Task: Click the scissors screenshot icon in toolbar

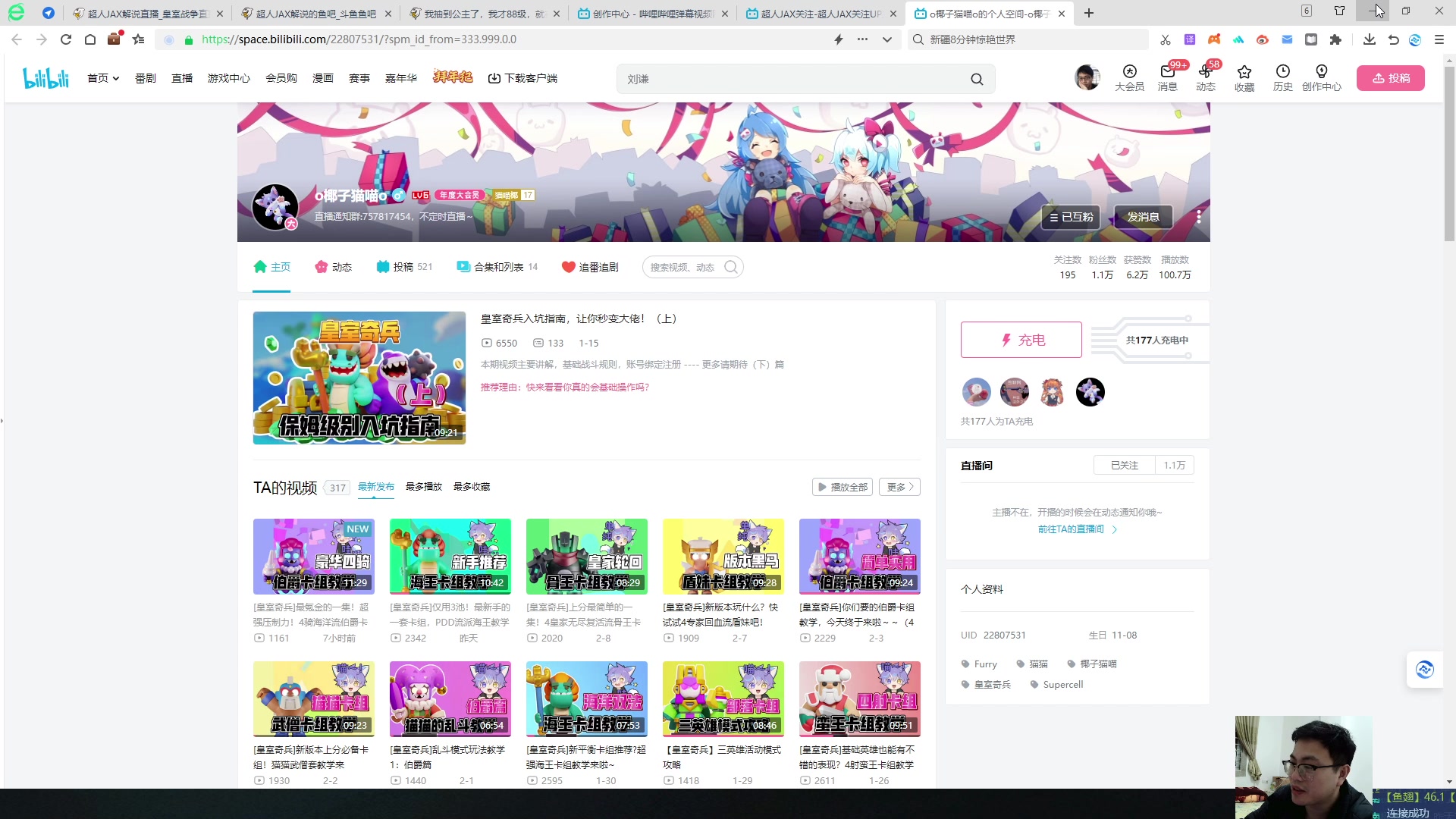Action: pyautogui.click(x=1166, y=39)
